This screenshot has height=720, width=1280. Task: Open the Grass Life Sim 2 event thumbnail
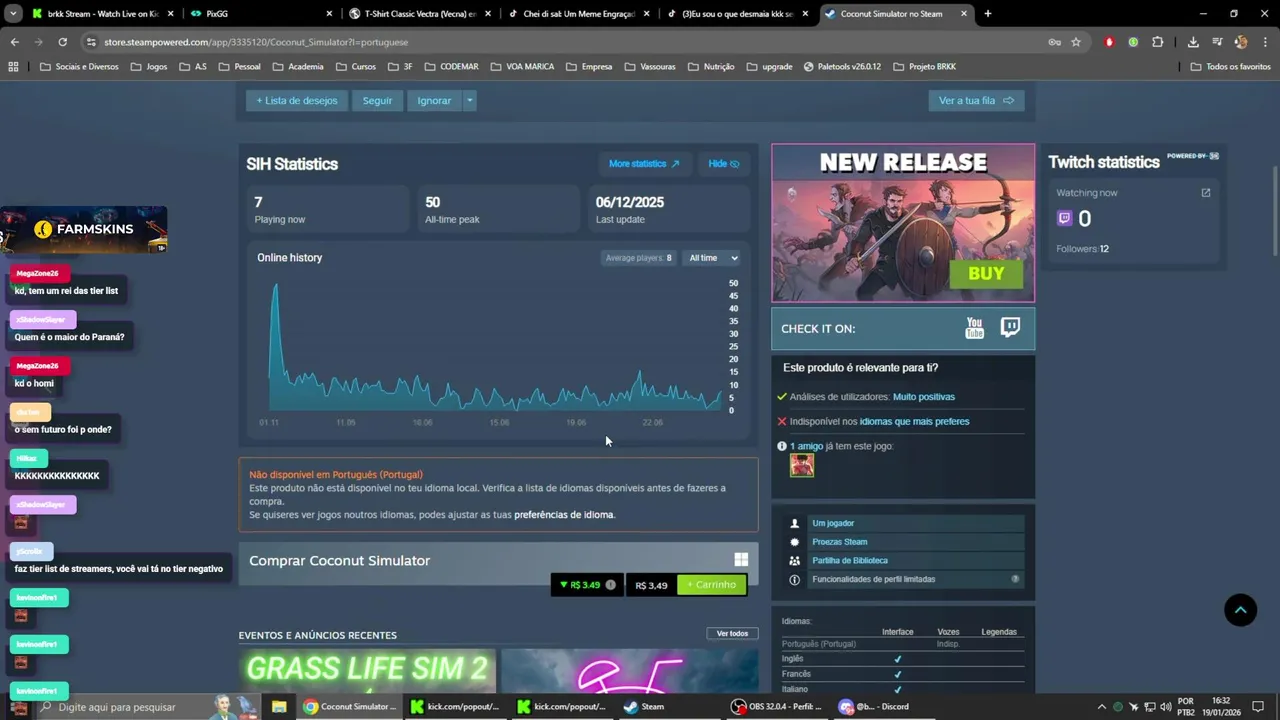(367, 671)
